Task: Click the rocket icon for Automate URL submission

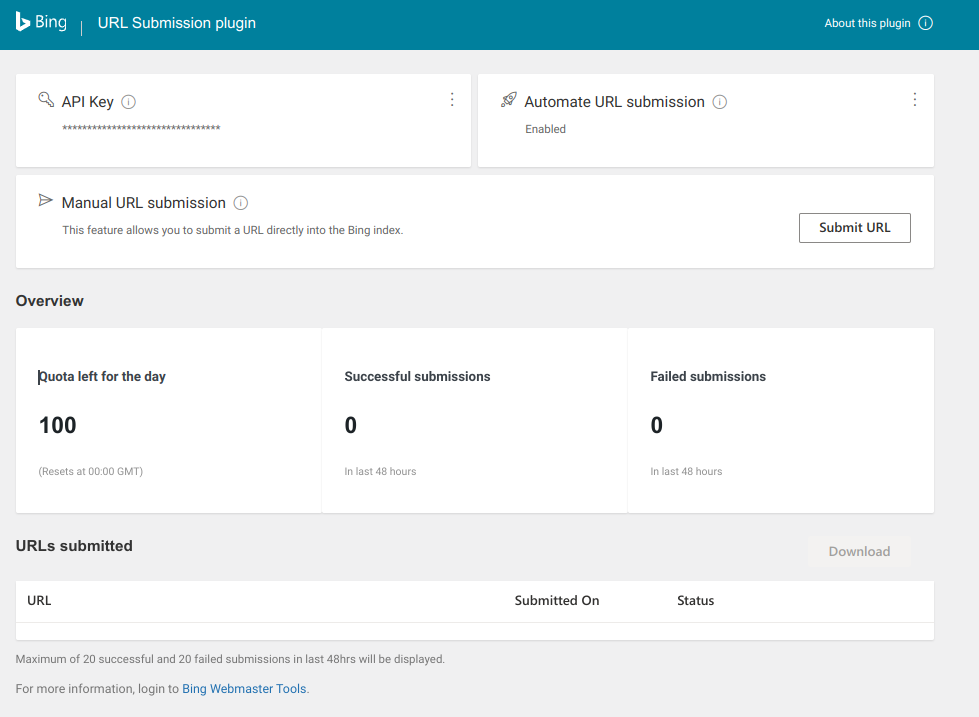Action: pos(509,100)
